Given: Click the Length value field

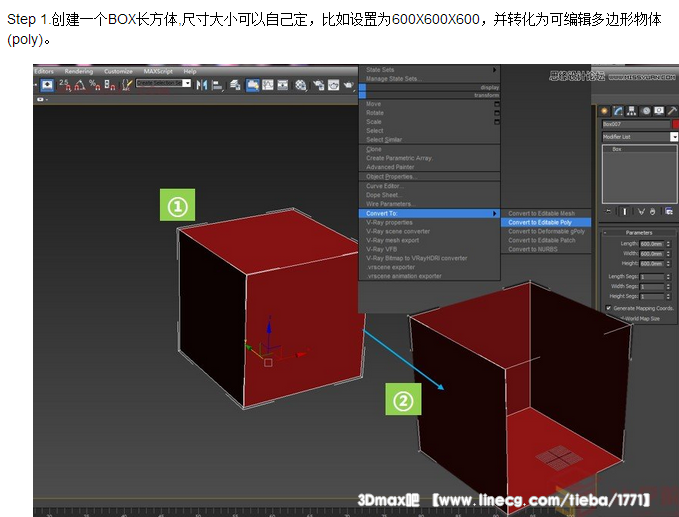Looking at the screenshot, I should click(651, 244).
